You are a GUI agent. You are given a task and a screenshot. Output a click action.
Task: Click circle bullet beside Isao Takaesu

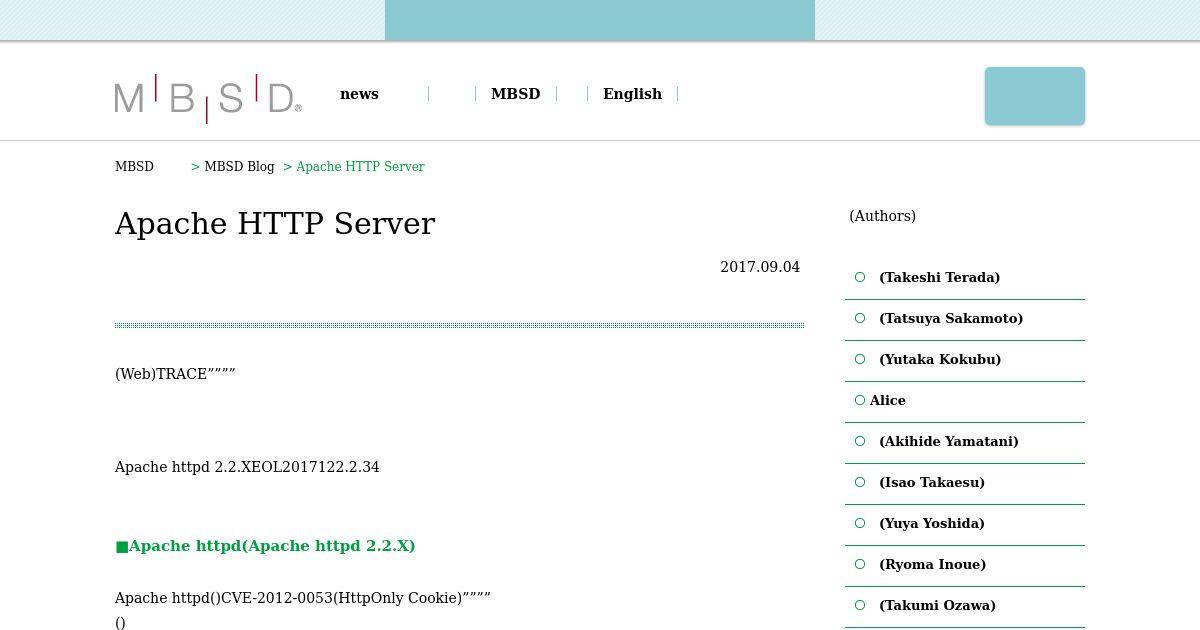860,482
